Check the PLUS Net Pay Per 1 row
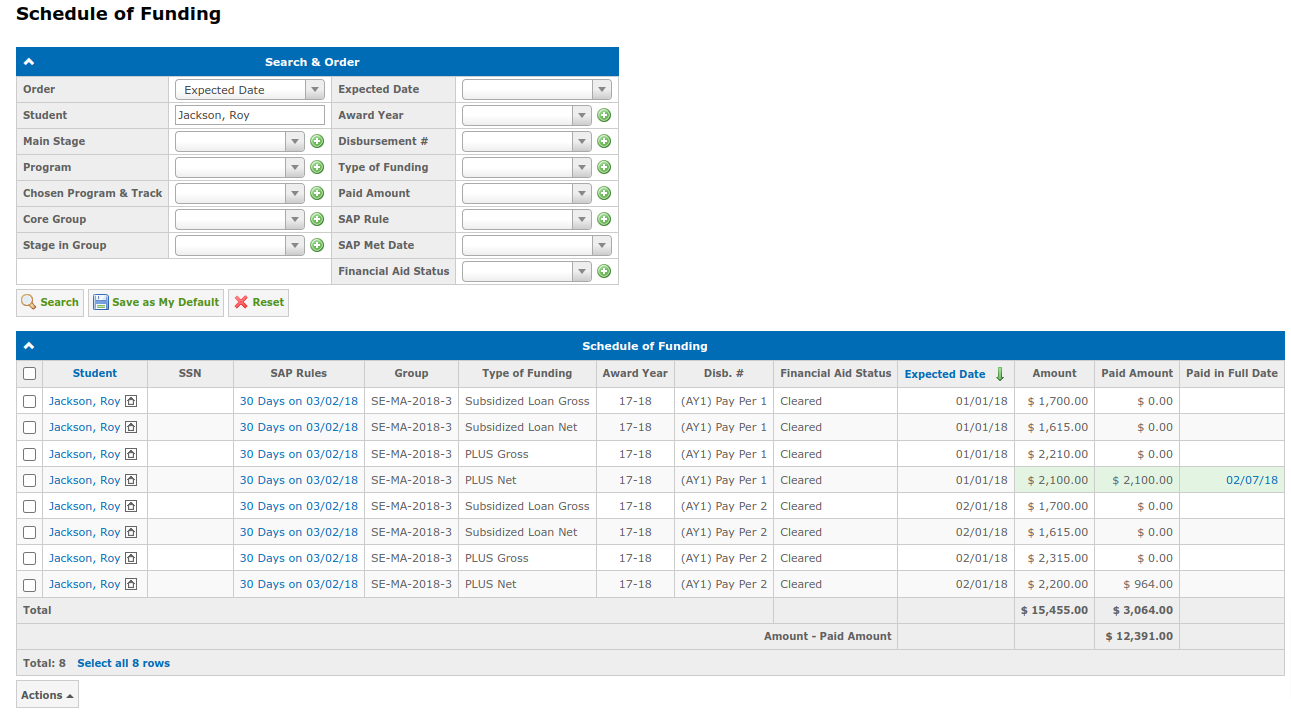 coord(30,480)
